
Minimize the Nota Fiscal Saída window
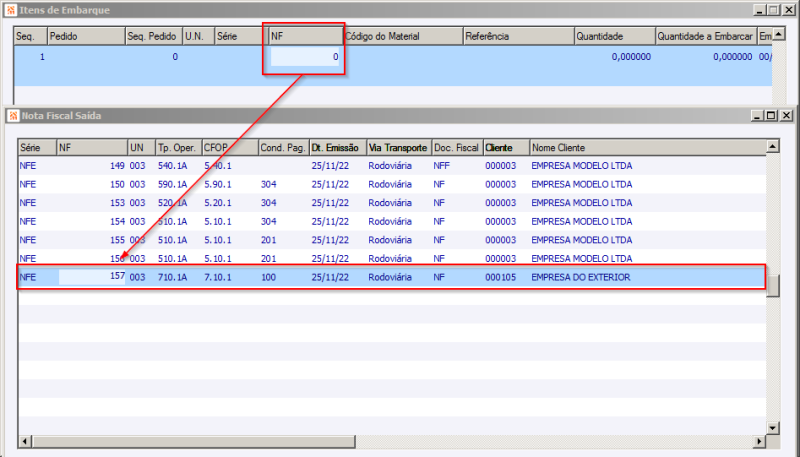tap(757, 116)
